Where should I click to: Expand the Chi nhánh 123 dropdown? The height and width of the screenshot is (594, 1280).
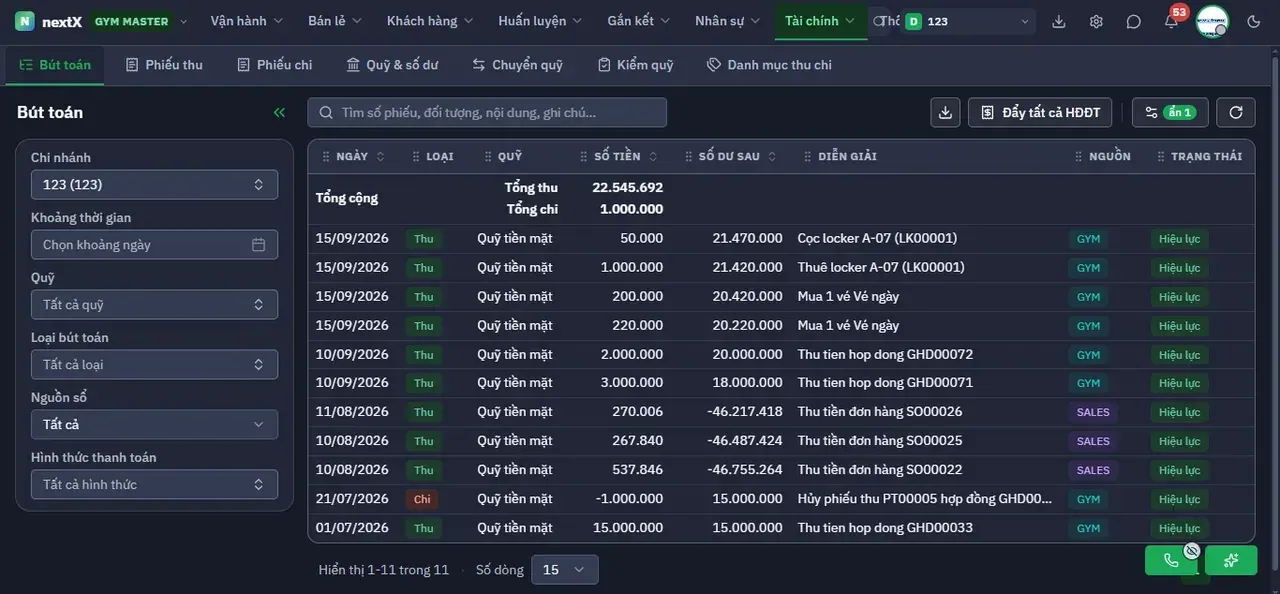tap(154, 184)
